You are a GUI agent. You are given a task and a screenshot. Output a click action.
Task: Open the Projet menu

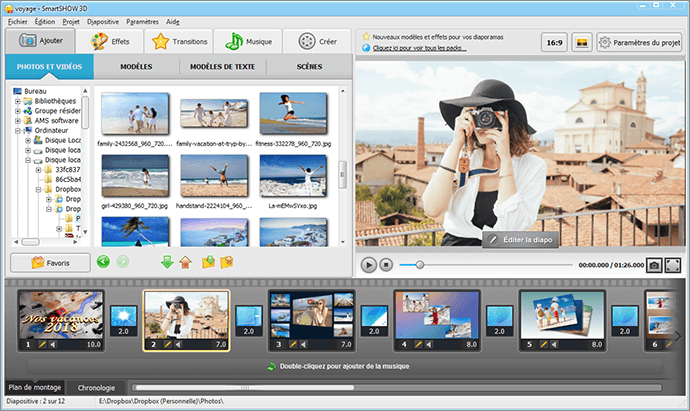pyautogui.click(x=71, y=22)
